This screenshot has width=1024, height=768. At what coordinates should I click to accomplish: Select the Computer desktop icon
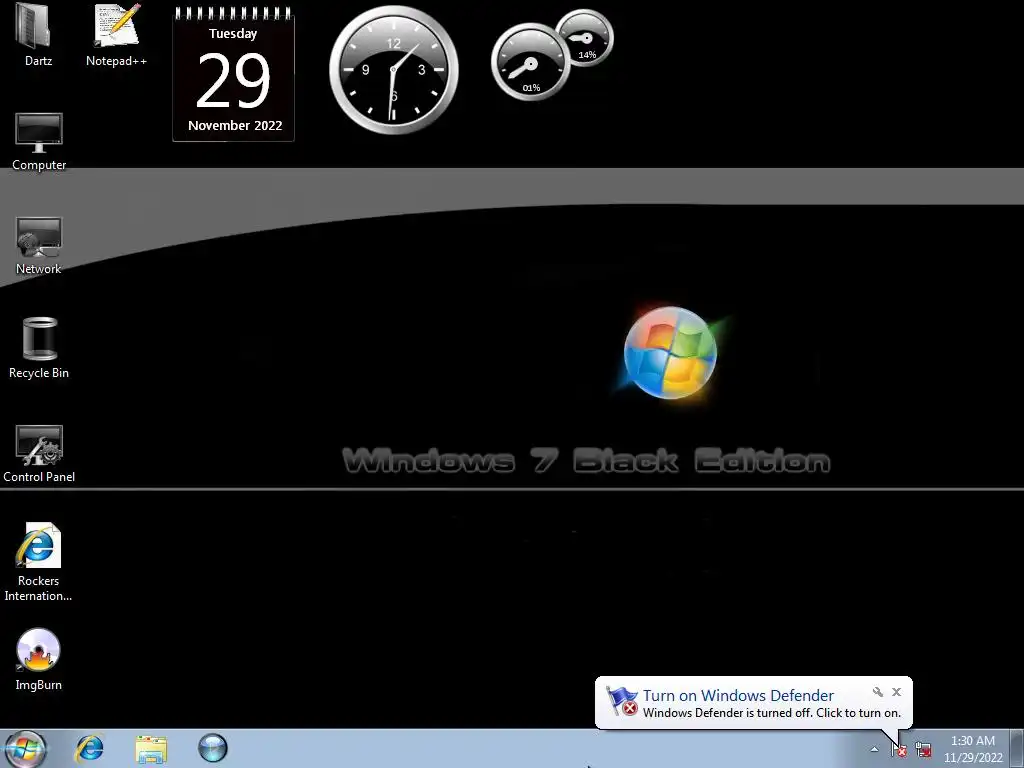pyautogui.click(x=39, y=142)
